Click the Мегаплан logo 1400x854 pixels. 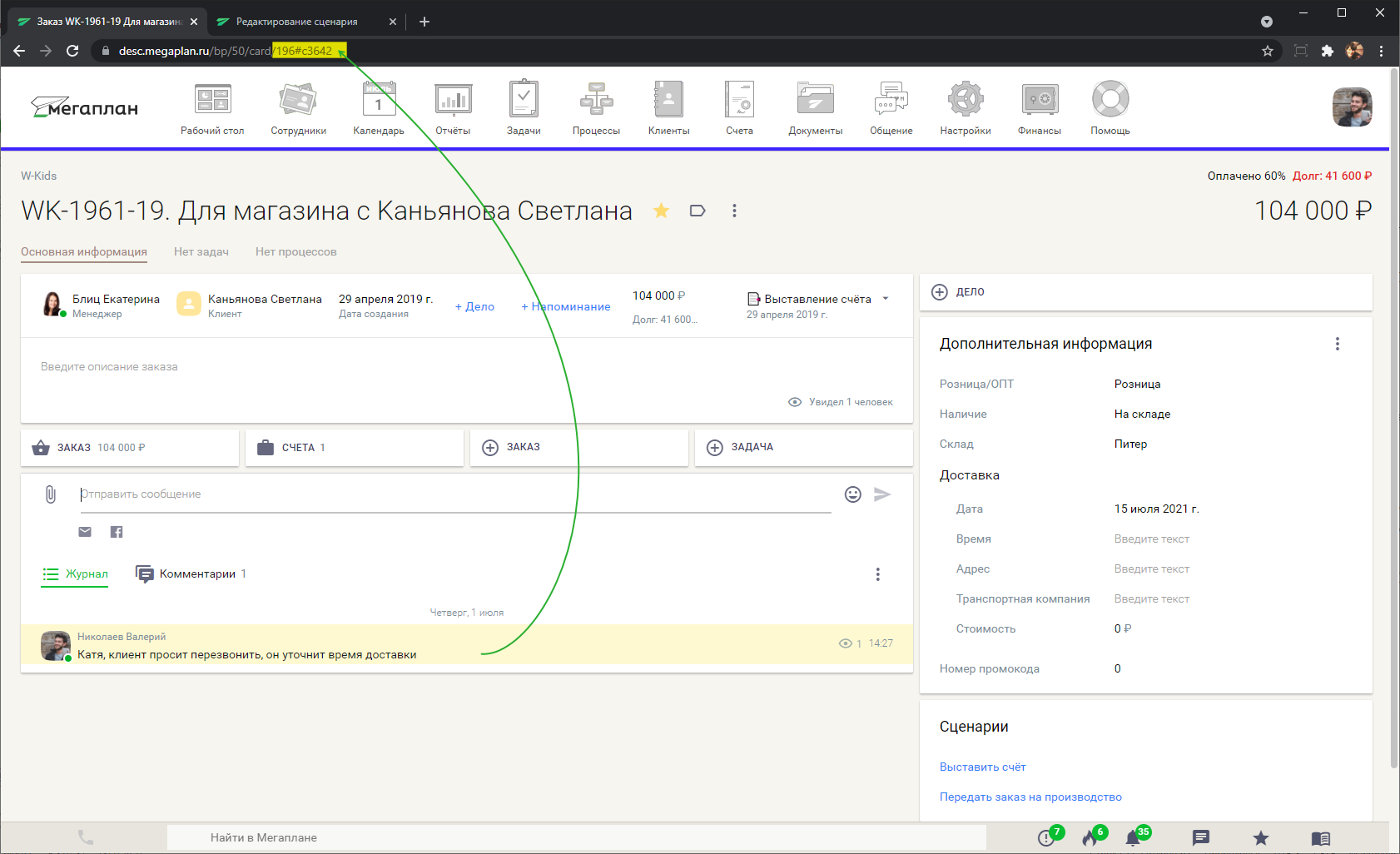(x=85, y=107)
